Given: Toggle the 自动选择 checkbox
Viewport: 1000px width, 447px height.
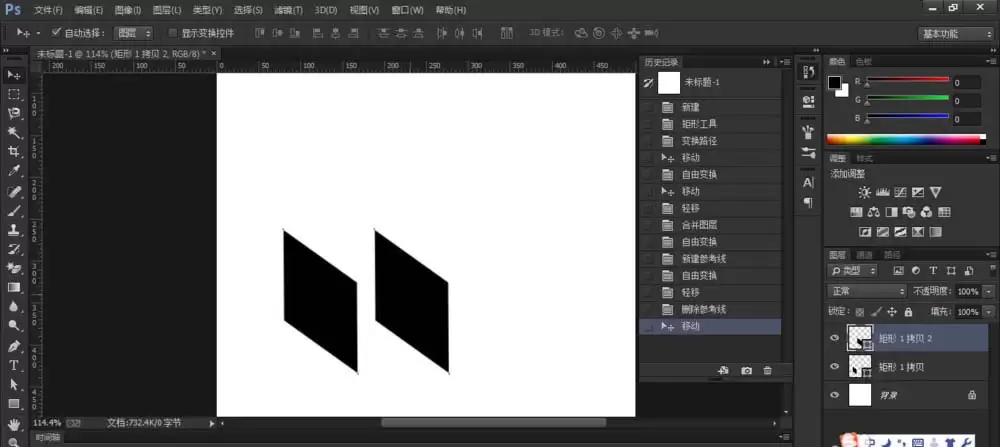Looking at the screenshot, I should tap(56, 32).
